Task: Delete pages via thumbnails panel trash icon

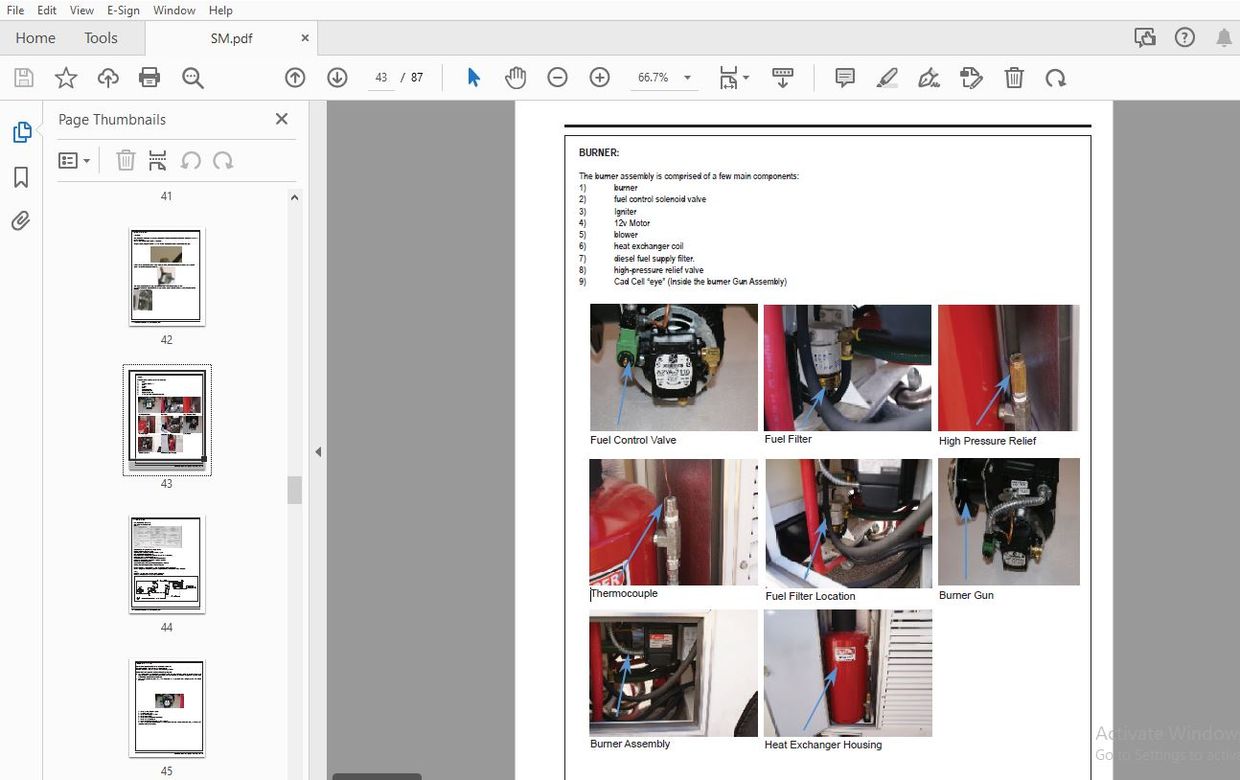Action: [125, 160]
